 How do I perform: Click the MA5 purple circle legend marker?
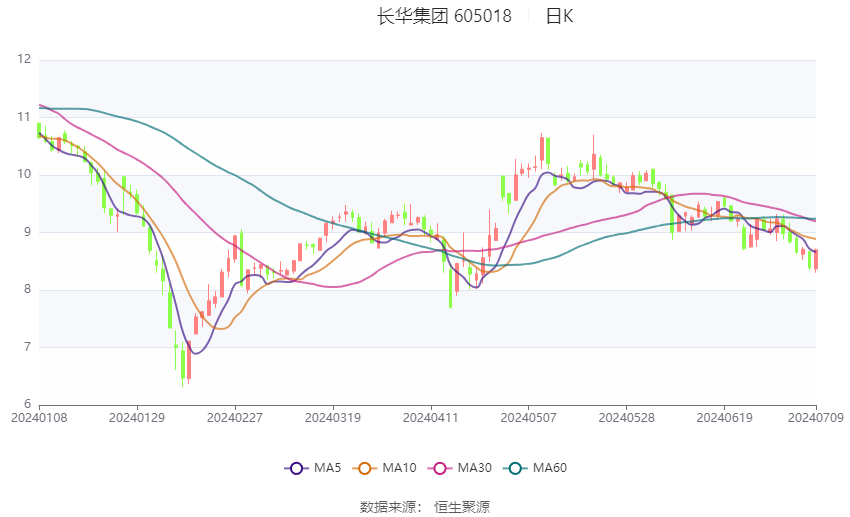[x=295, y=467]
